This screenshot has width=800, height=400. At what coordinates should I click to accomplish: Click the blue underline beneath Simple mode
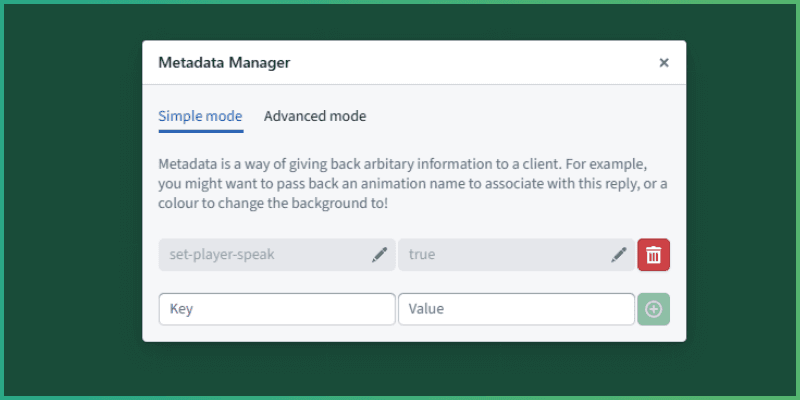tap(200, 131)
